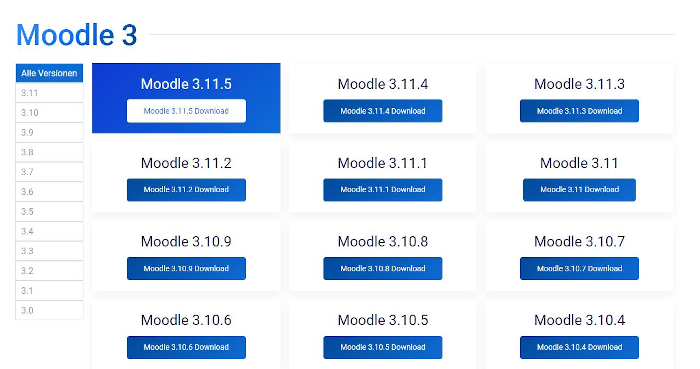Image resolution: width=700 pixels, height=369 pixels.
Task: Click the Moodle 3.10.5 Download button
Action: [x=383, y=347]
